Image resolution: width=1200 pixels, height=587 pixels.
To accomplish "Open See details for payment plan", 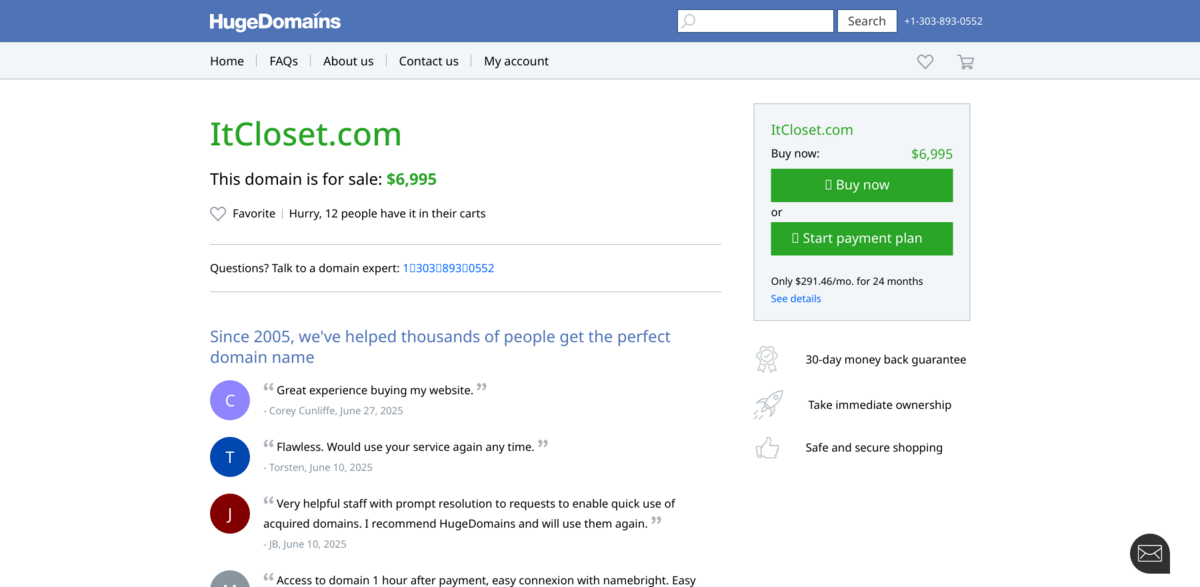I will [795, 298].
